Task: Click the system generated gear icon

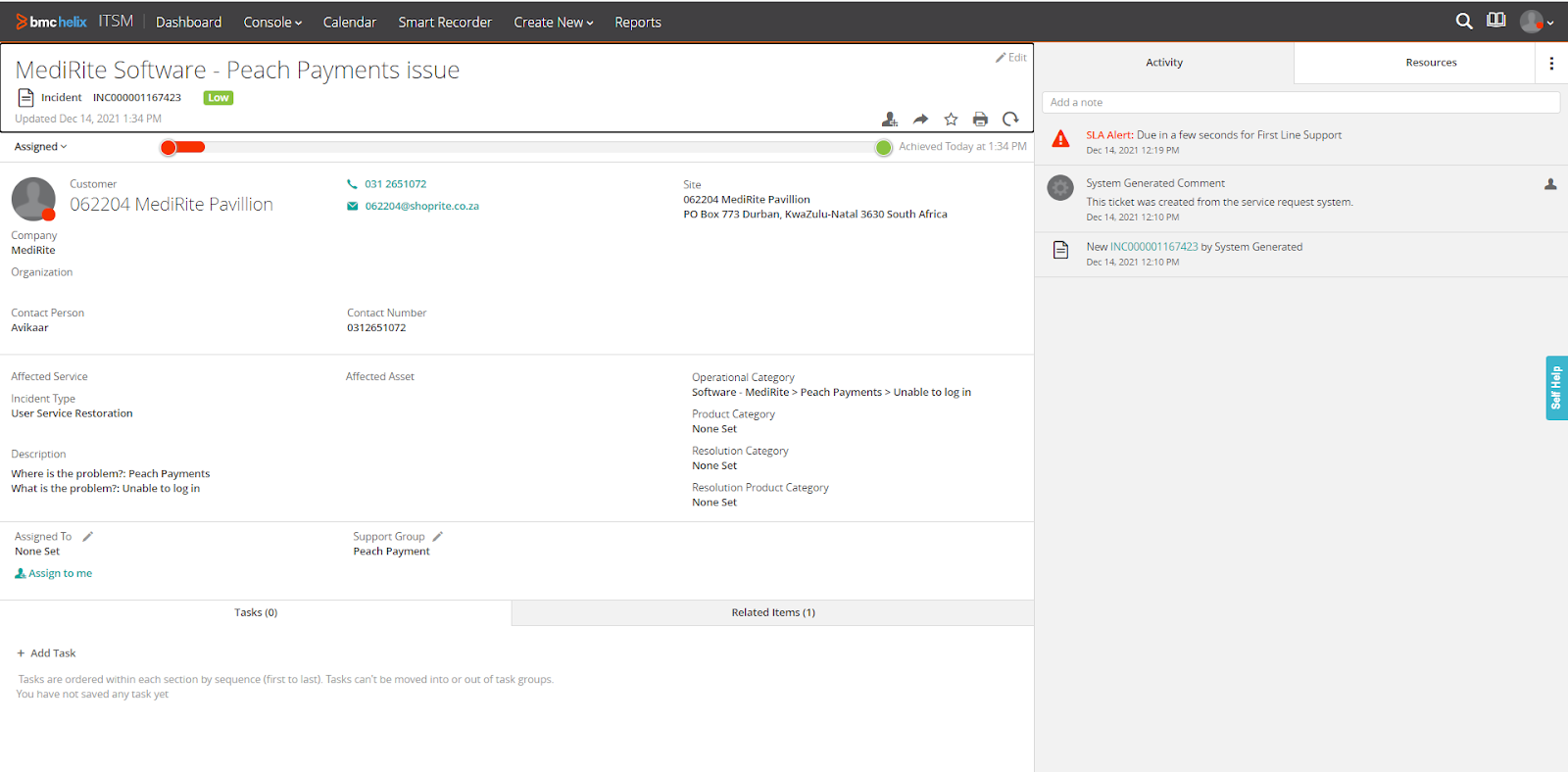Action: point(1060,187)
